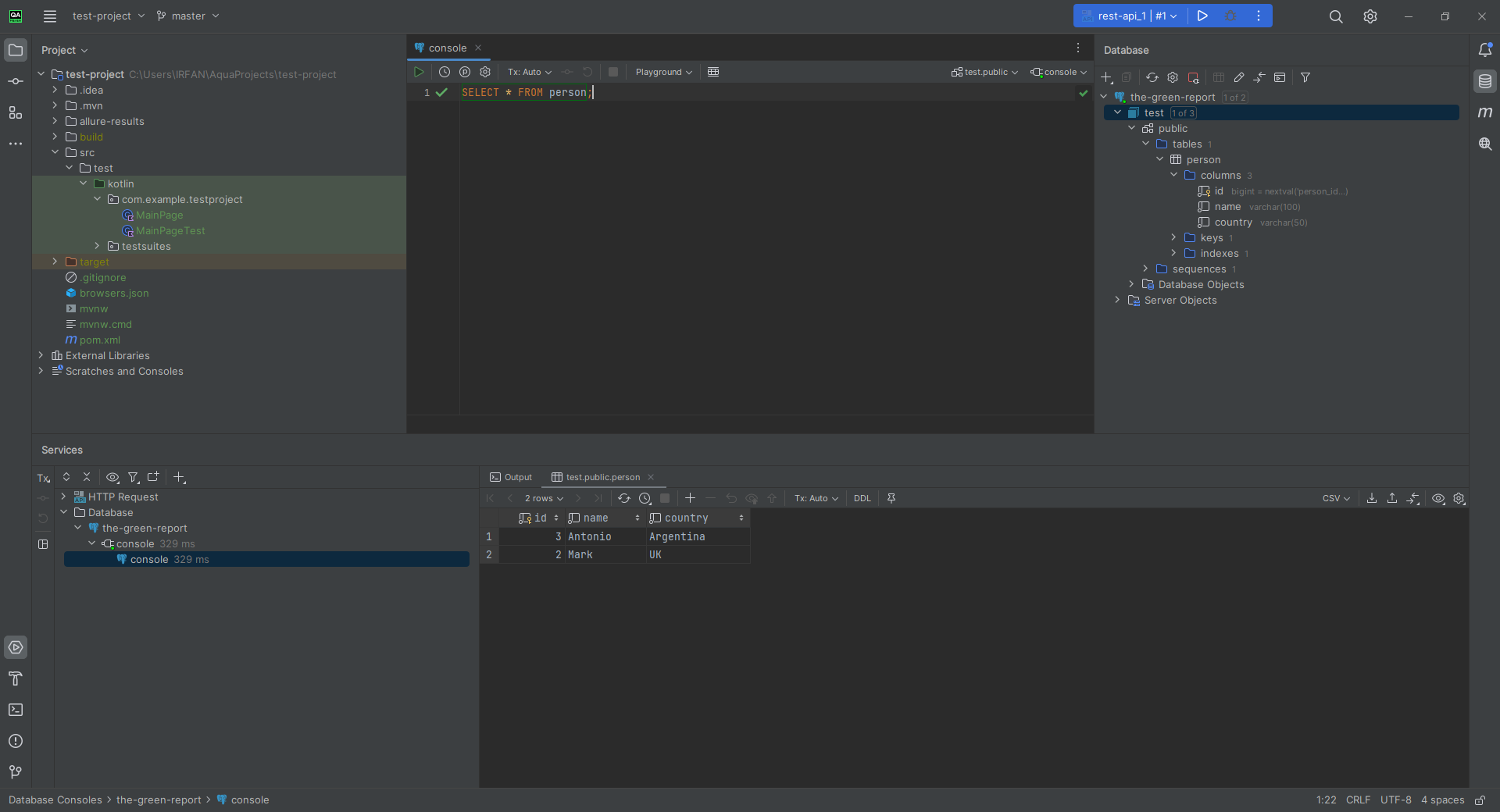Run rest-api_1 configuration with play button
This screenshot has width=1500, height=812.
tap(1202, 16)
